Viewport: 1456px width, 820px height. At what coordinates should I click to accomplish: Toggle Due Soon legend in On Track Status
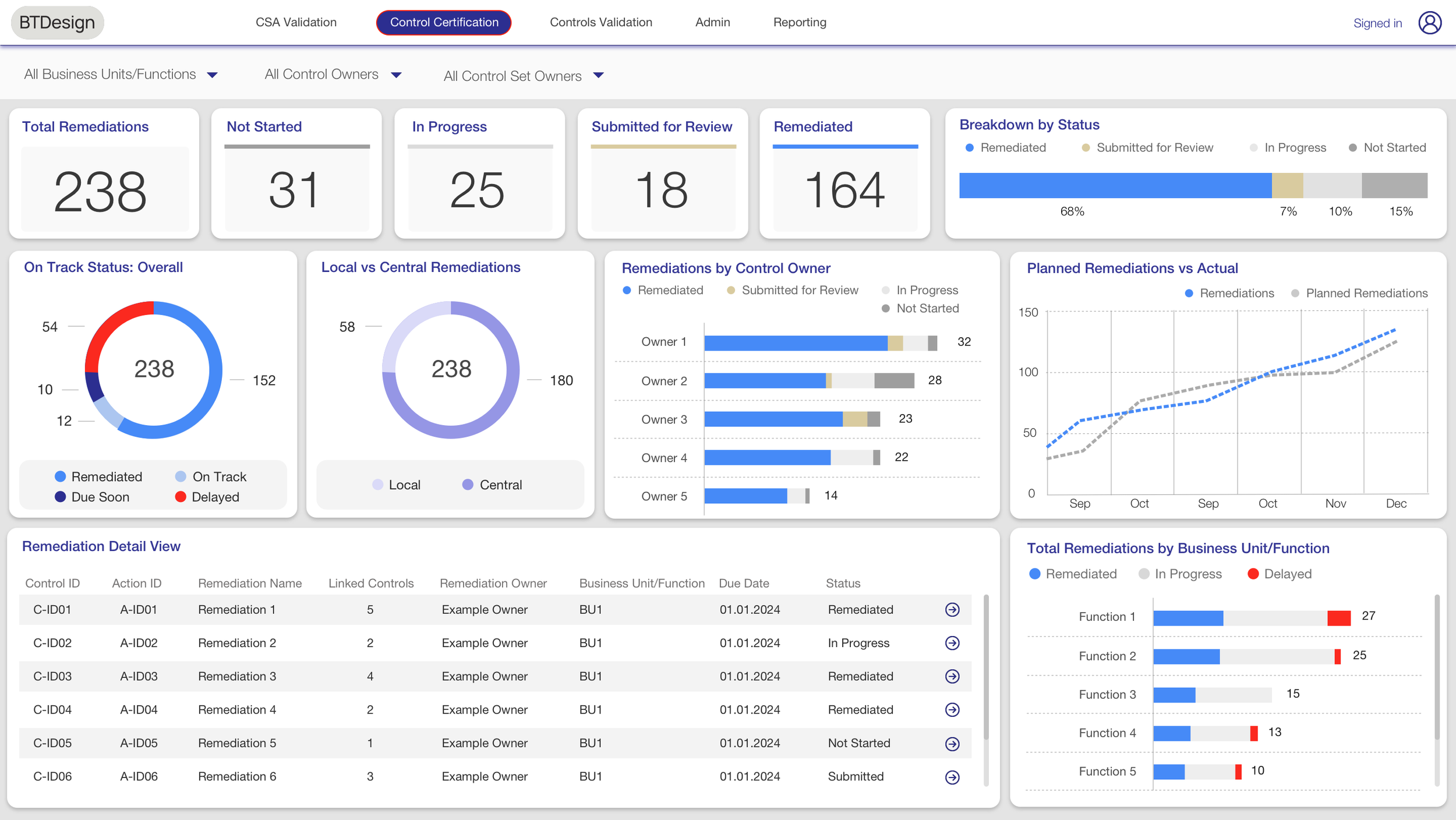coord(92,497)
